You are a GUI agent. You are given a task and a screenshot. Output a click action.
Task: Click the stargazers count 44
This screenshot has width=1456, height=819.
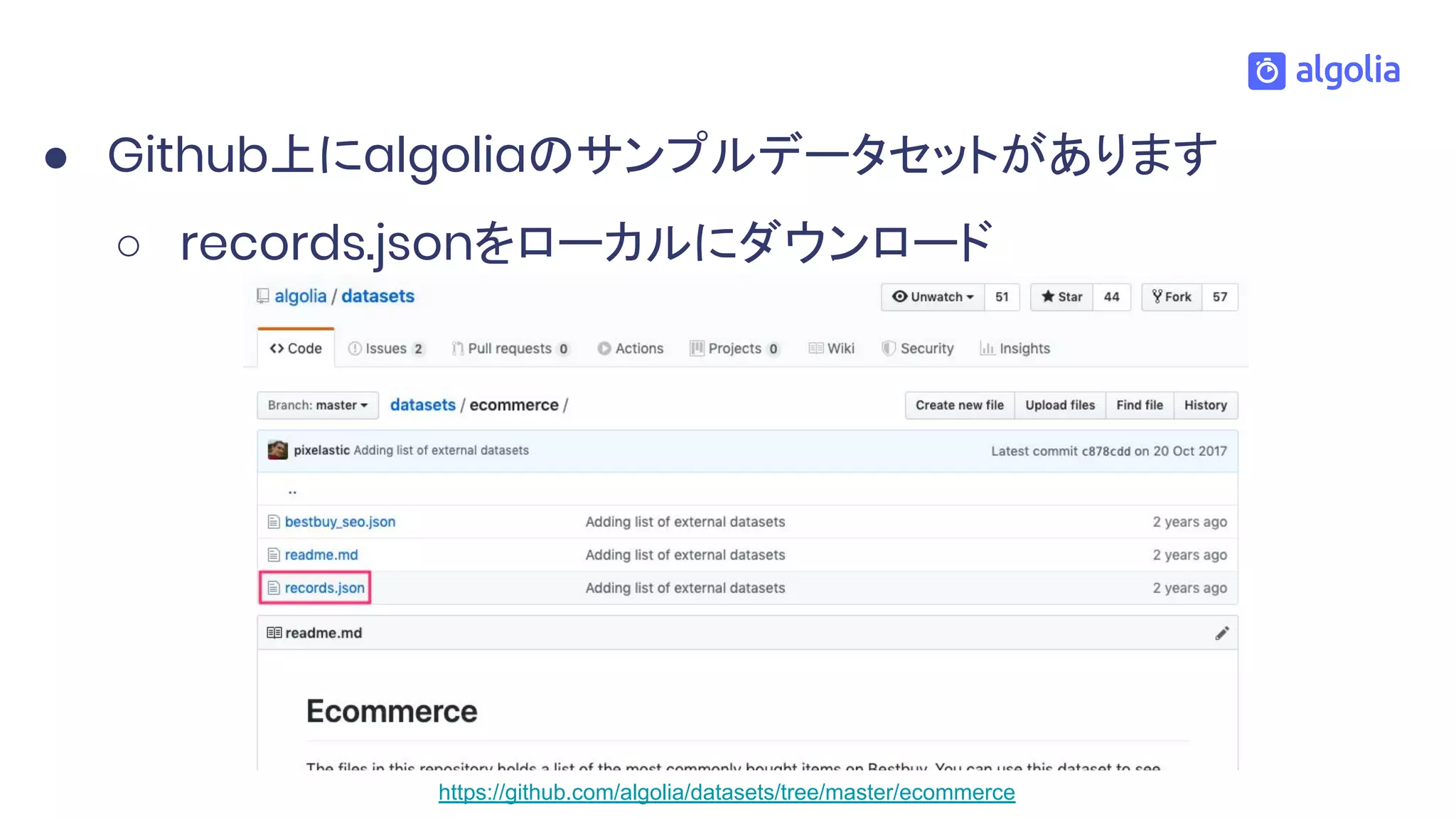point(1111,297)
